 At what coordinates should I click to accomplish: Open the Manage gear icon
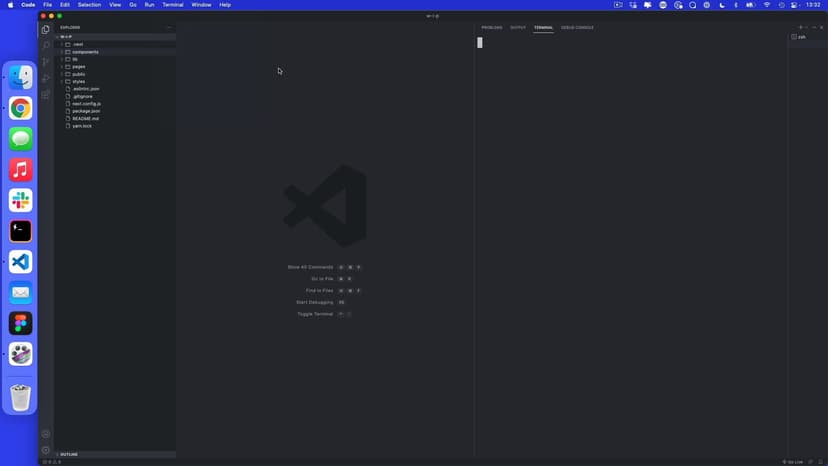coord(46,450)
